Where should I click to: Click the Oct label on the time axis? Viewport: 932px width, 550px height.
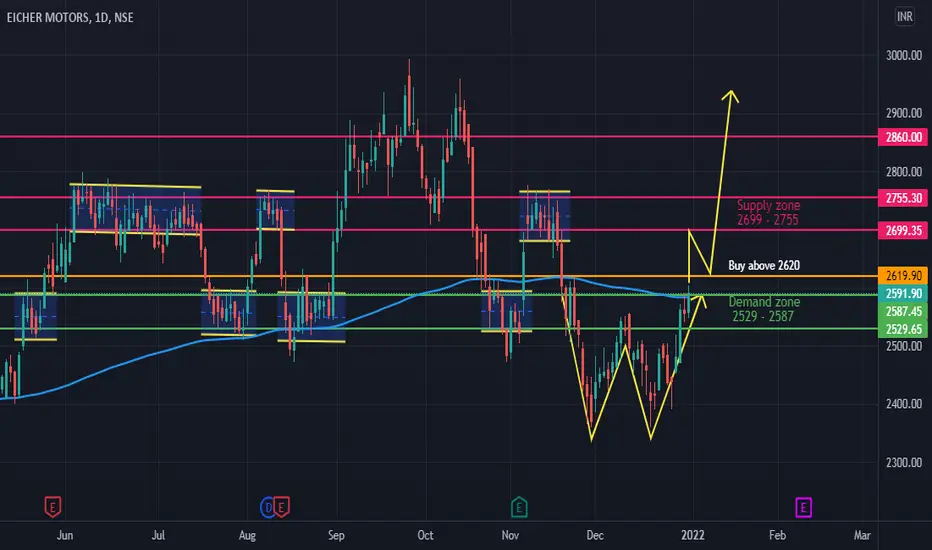[x=426, y=535]
